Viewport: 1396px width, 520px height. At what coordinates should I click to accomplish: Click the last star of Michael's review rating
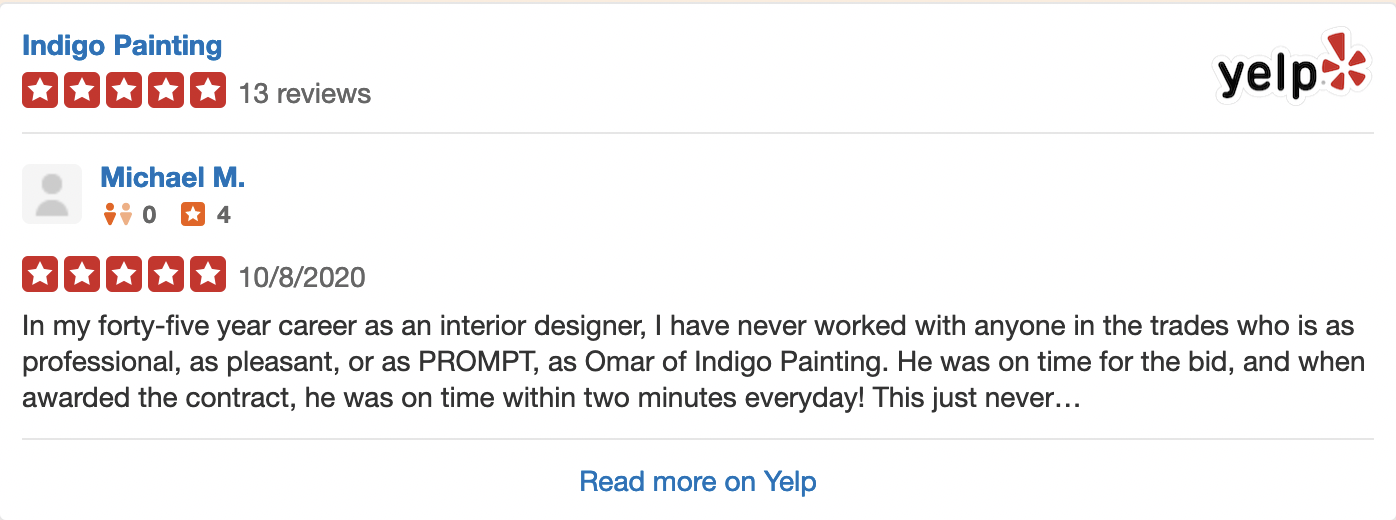(x=209, y=274)
